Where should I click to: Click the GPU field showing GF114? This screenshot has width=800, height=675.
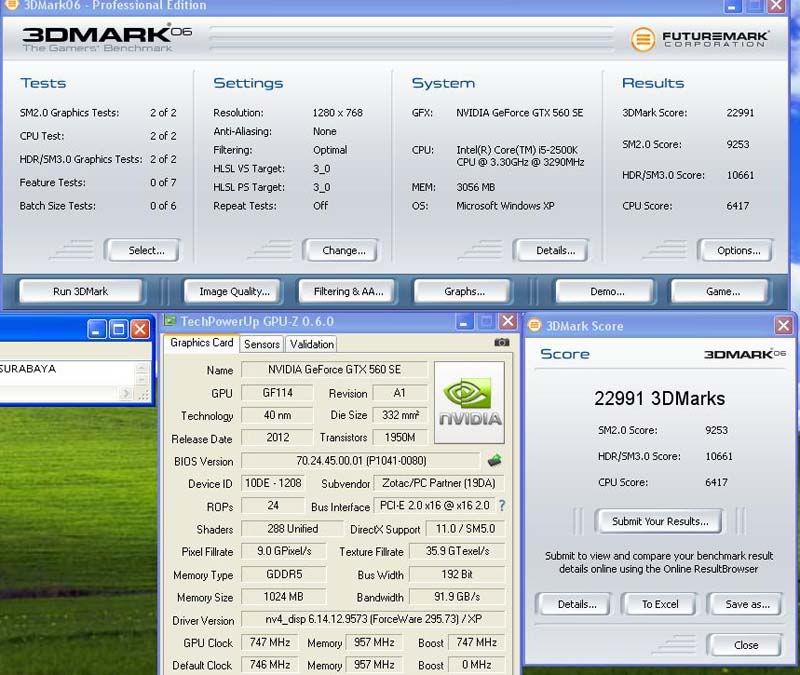pyautogui.click(x=277, y=393)
